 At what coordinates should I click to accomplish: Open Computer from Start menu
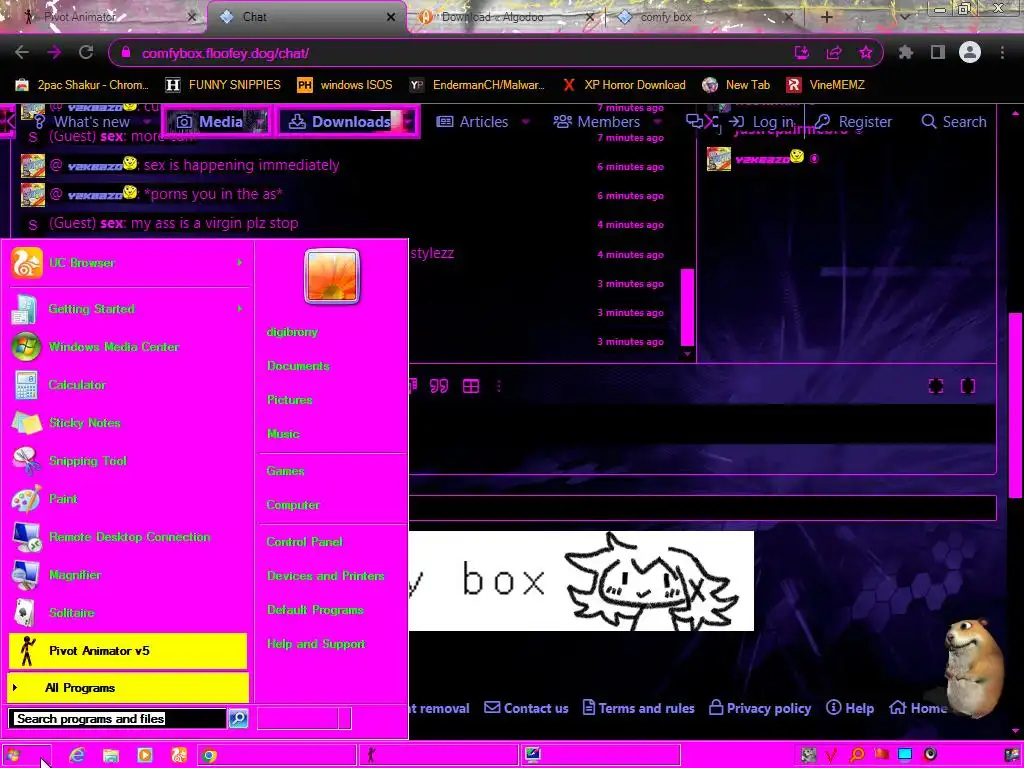pos(293,505)
